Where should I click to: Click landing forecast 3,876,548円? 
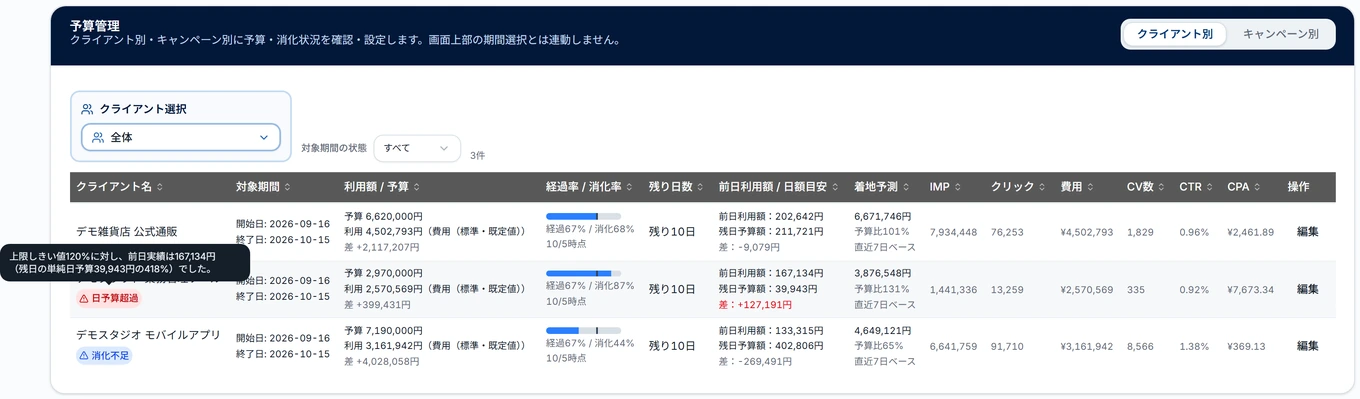pos(883,273)
